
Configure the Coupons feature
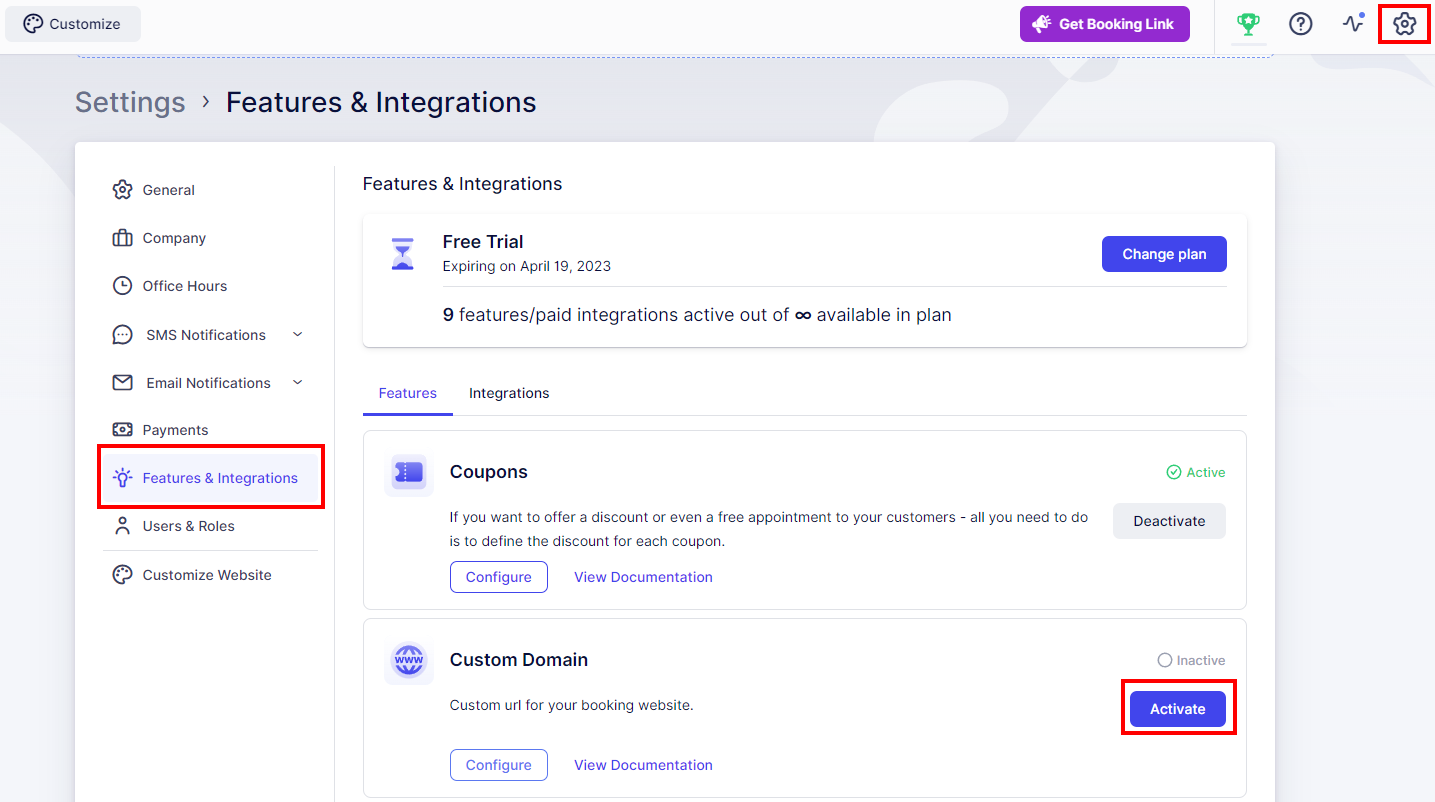click(499, 577)
